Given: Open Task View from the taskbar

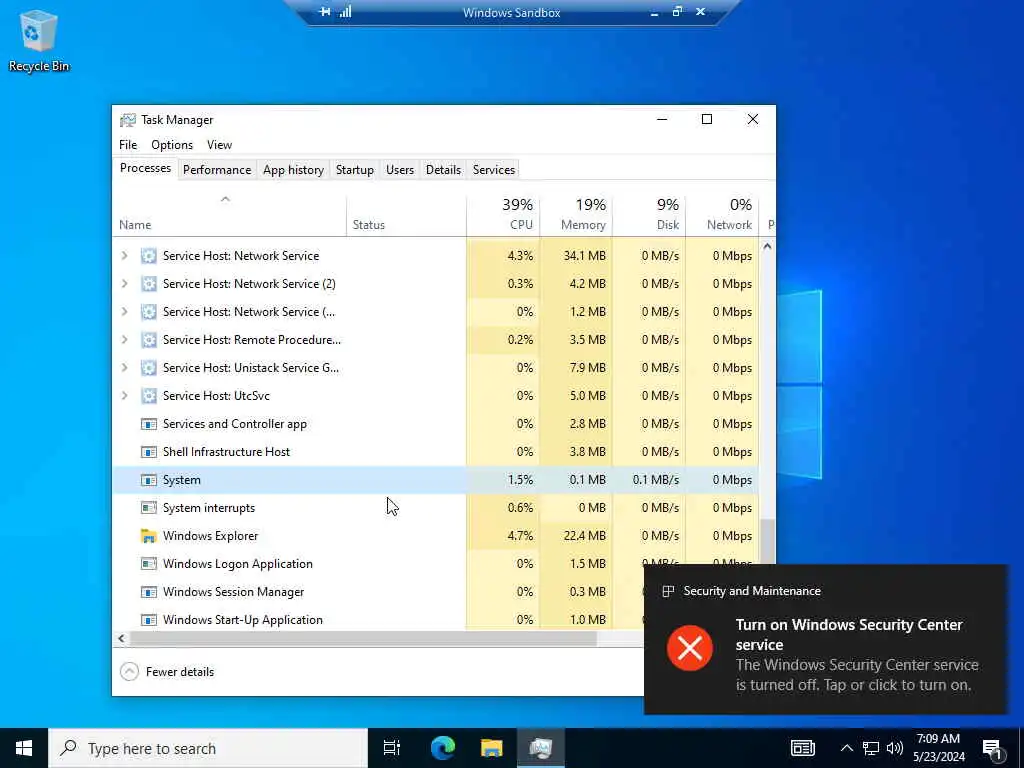Looking at the screenshot, I should [392, 748].
